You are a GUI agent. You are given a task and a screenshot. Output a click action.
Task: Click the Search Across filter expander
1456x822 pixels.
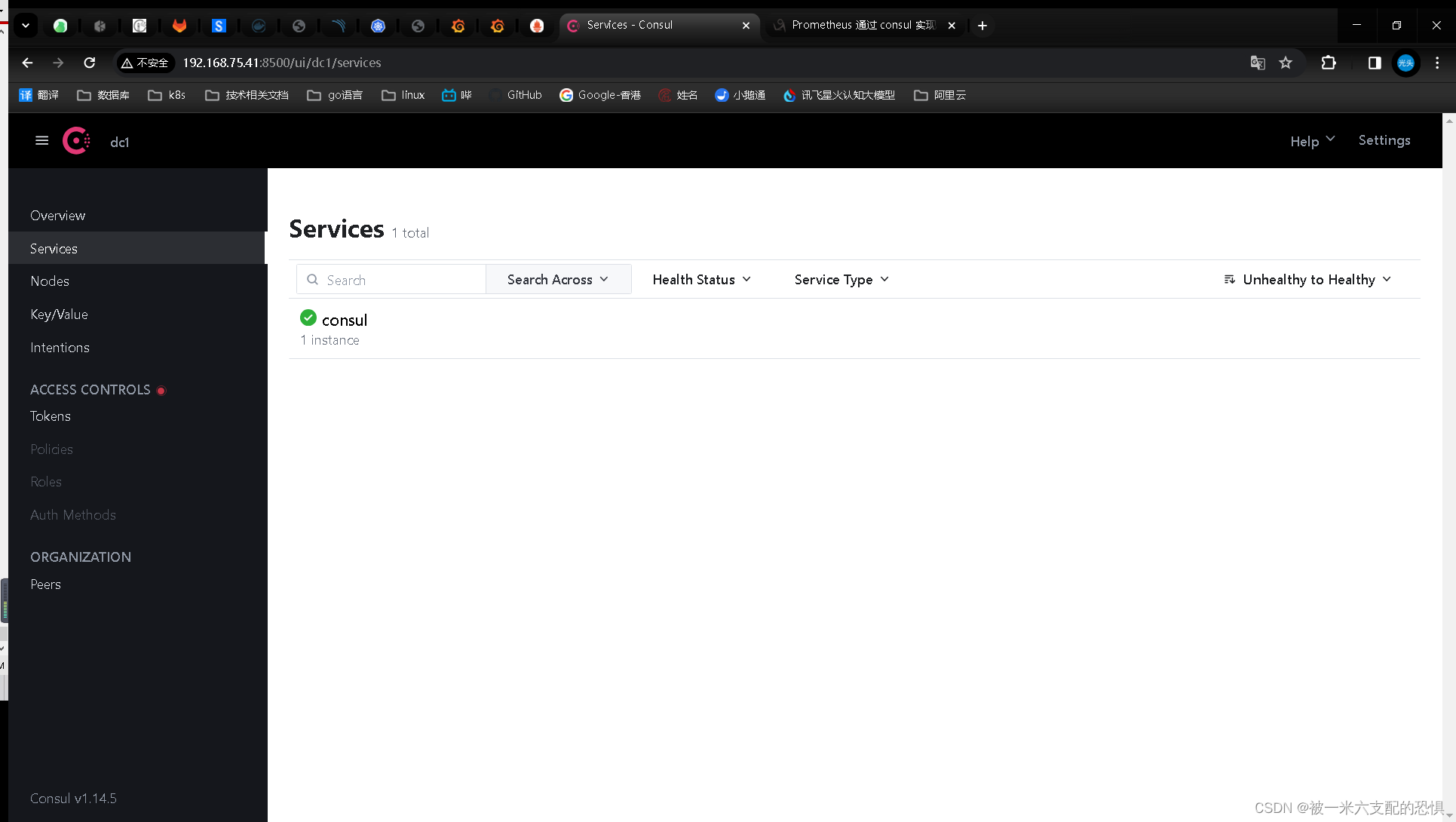[x=557, y=279]
